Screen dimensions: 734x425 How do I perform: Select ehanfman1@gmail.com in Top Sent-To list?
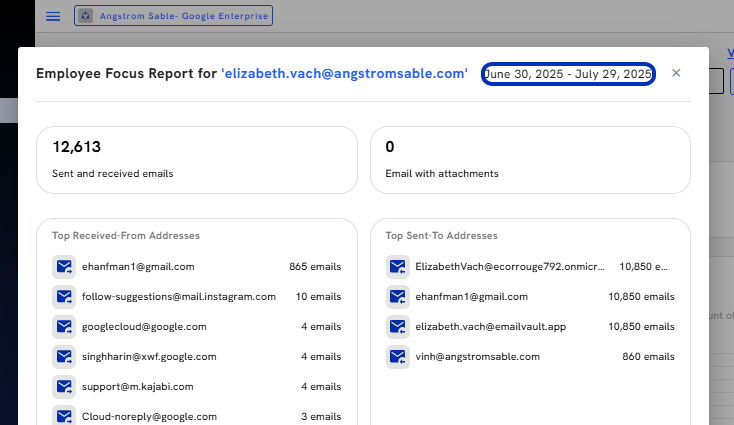pyautogui.click(x=471, y=297)
